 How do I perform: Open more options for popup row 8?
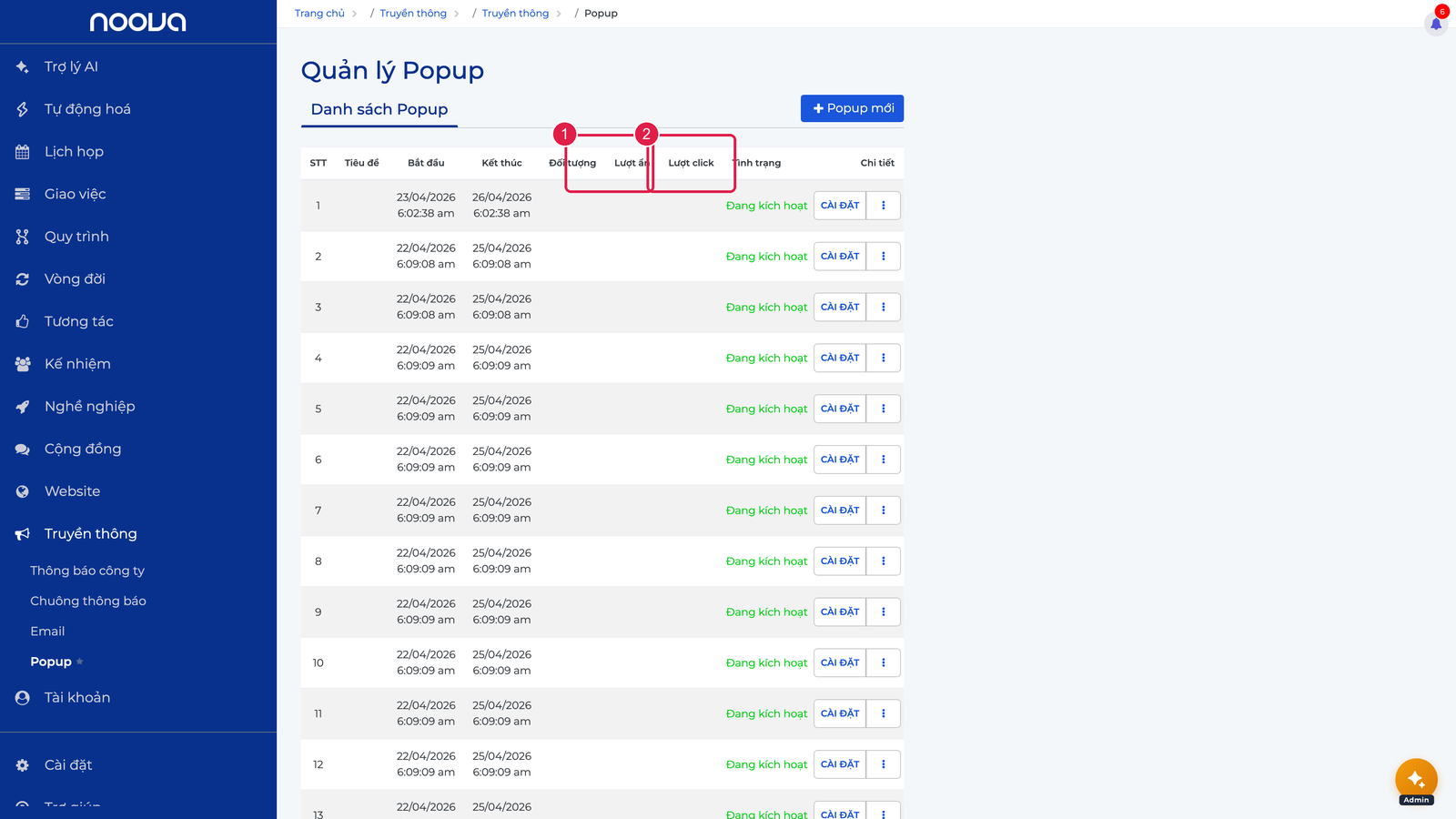tap(884, 561)
